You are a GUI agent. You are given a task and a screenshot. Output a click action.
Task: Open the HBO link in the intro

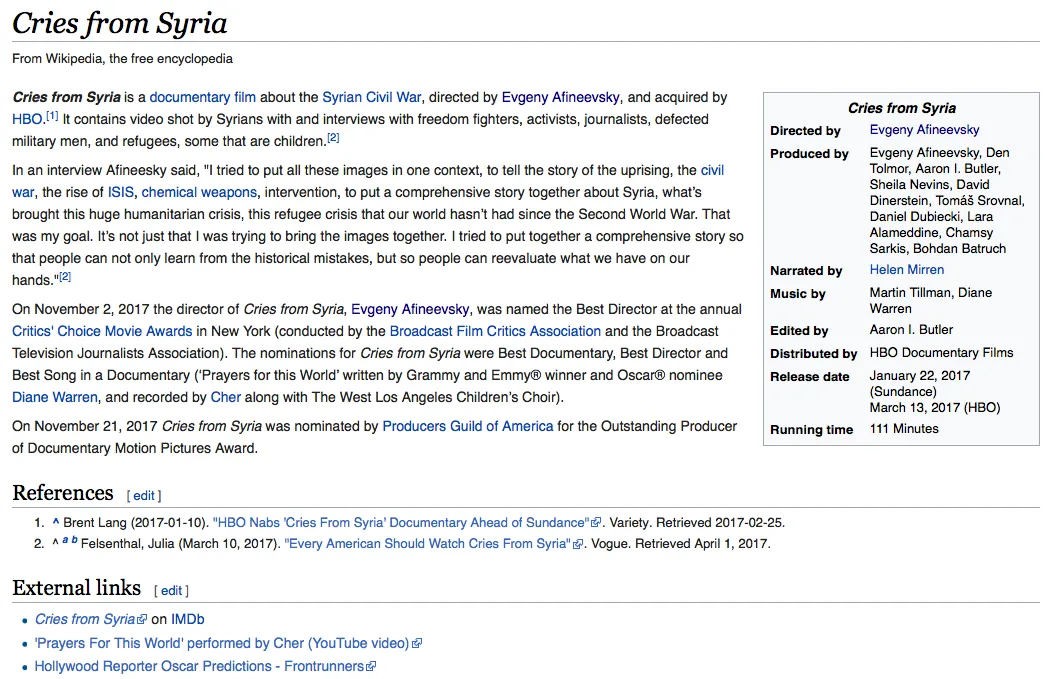tap(27, 119)
